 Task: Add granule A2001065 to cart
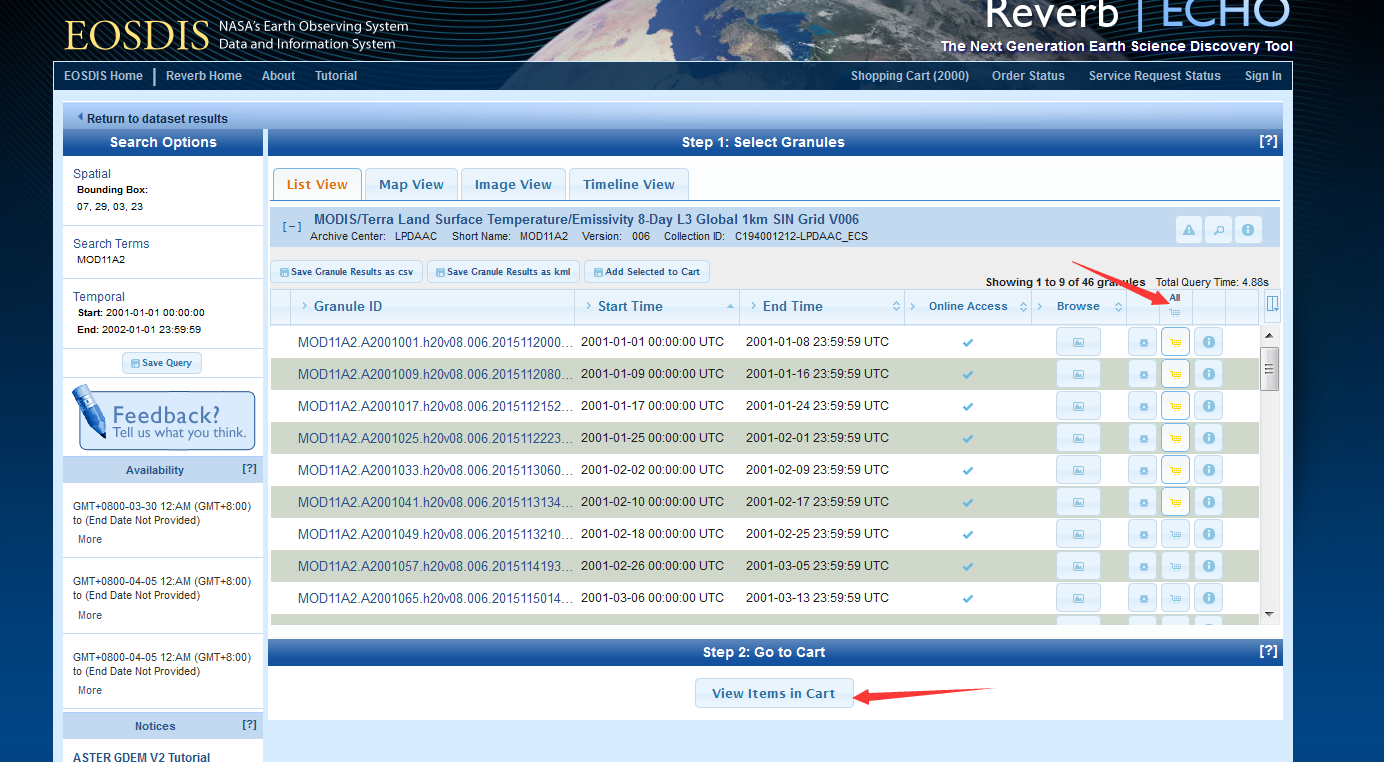click(x=1175, y=598)
